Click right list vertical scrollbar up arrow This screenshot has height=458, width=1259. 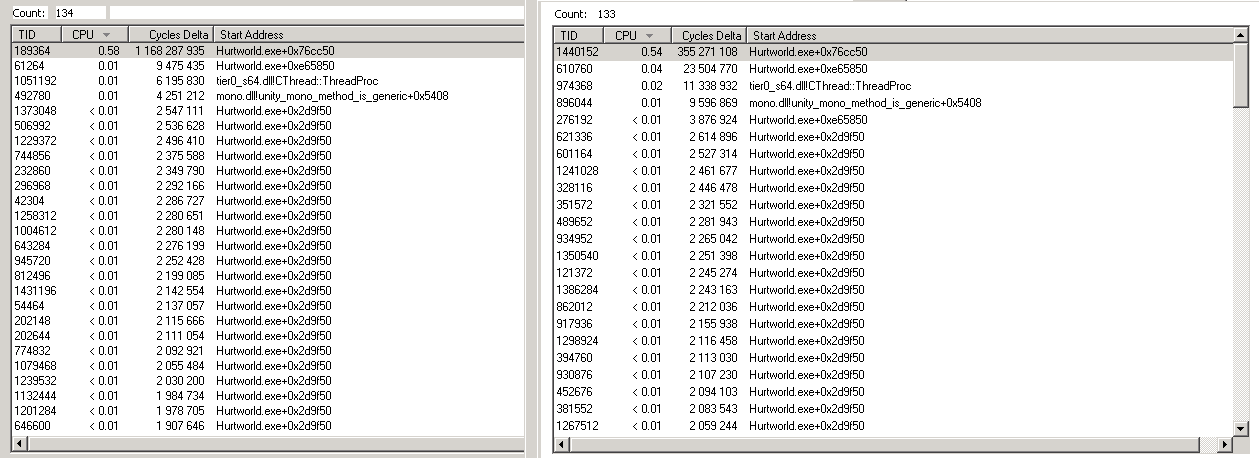click(1241, 36)
